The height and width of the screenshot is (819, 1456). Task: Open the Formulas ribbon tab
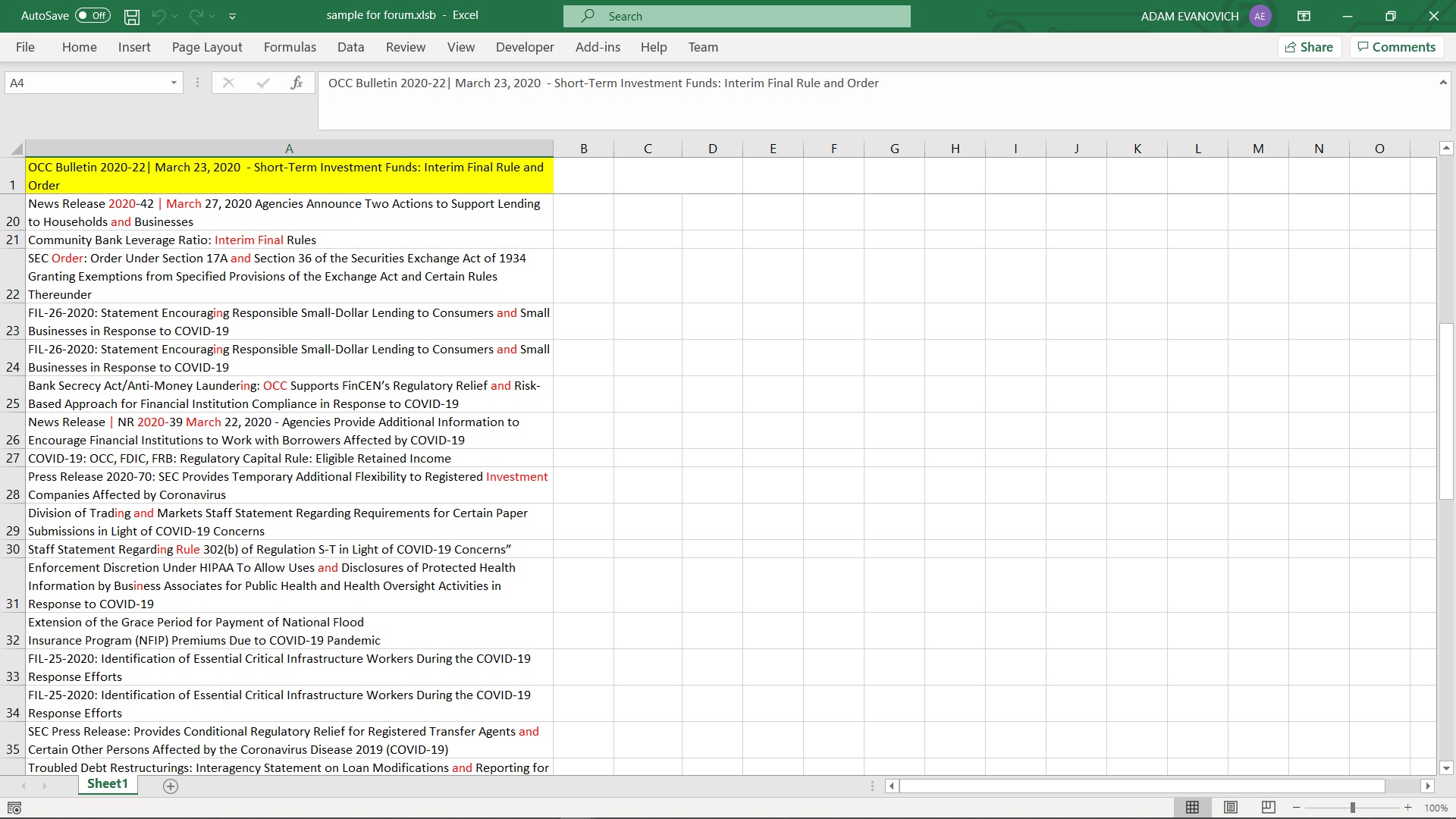pos(290,47)
